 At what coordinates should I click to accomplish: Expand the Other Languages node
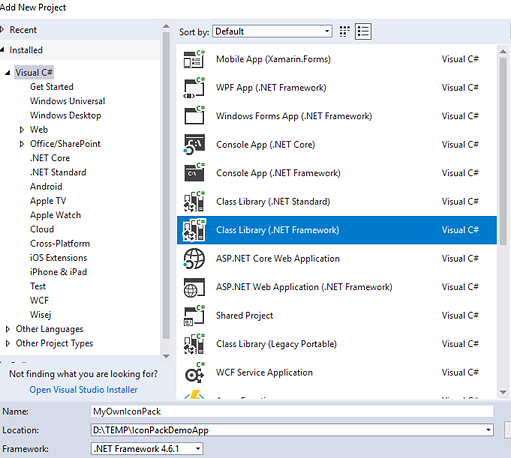[8, 329]
